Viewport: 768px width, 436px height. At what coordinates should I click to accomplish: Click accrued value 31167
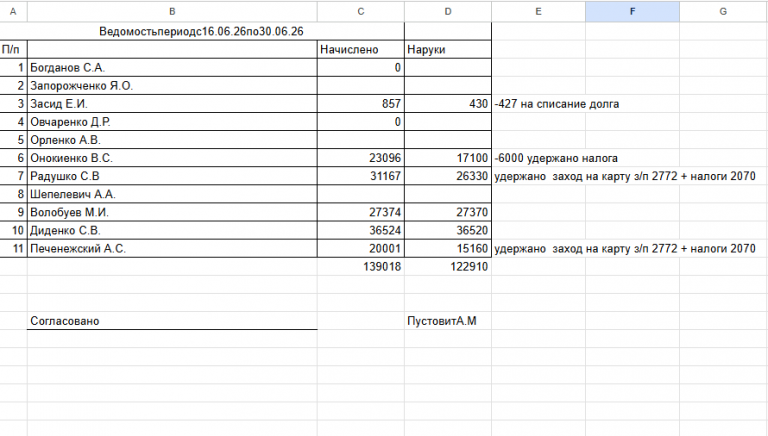(360, 176)
